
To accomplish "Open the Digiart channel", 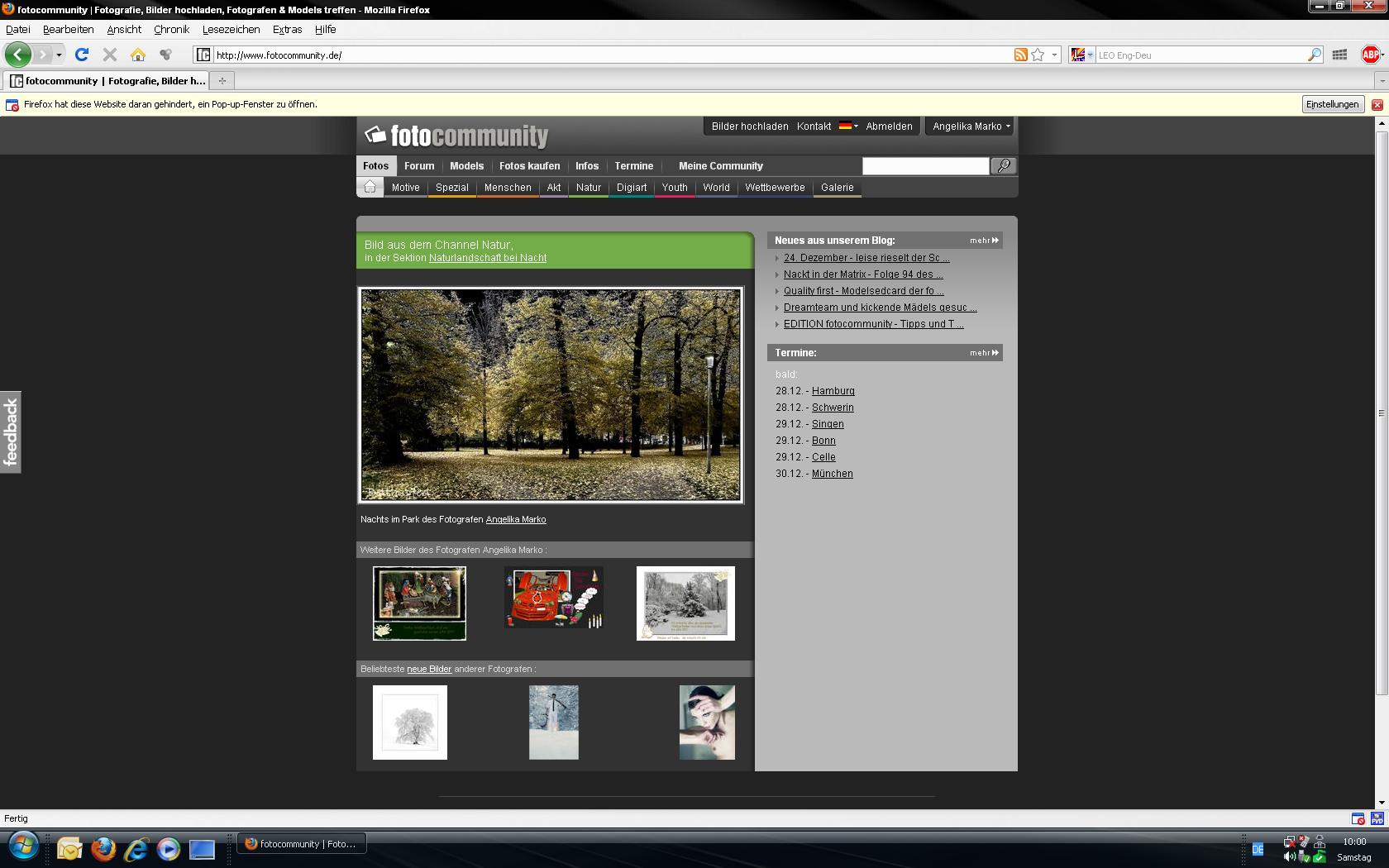I will 632,188.
